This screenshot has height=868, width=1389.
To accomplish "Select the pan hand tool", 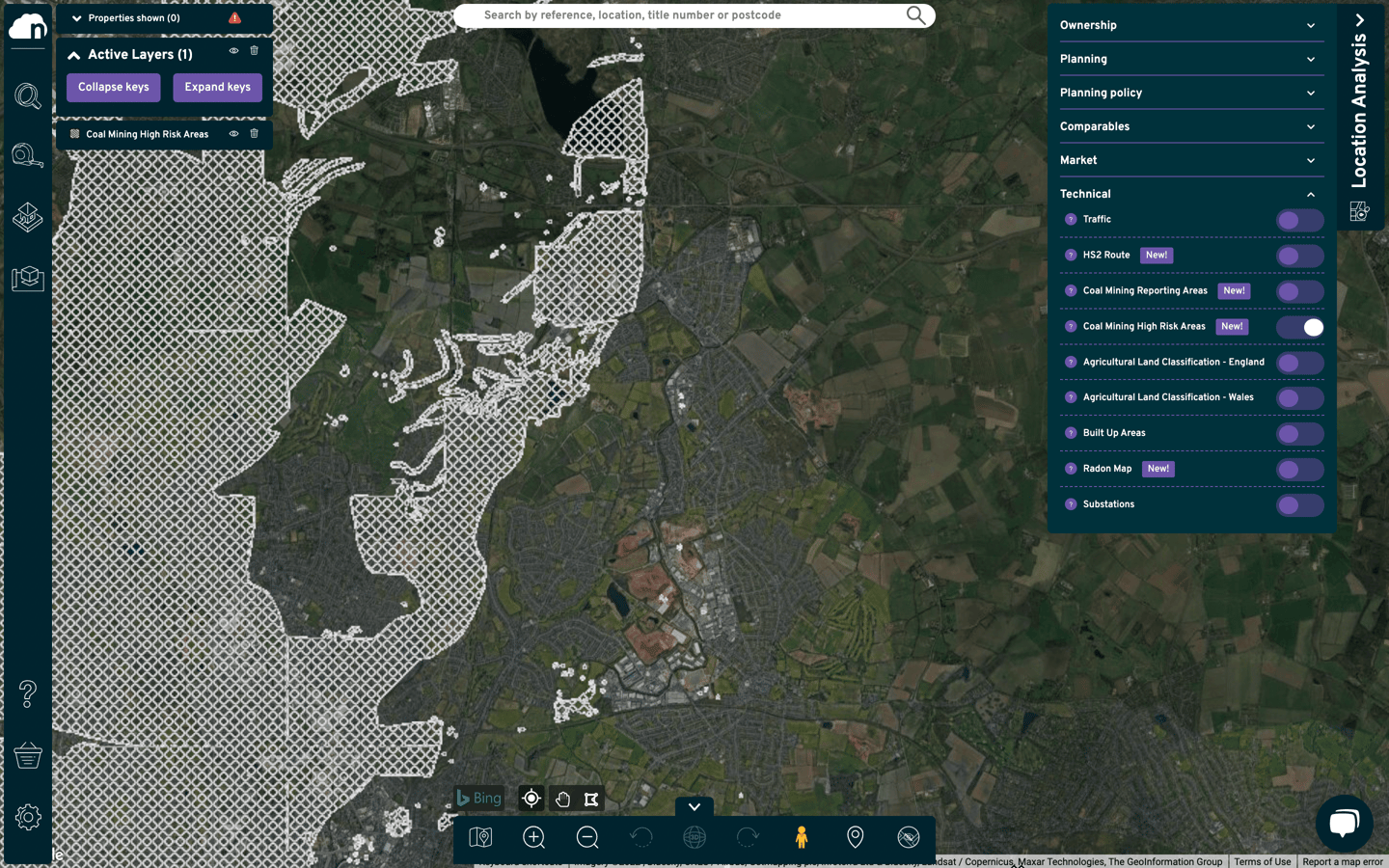I will click(x=562, y=799).
